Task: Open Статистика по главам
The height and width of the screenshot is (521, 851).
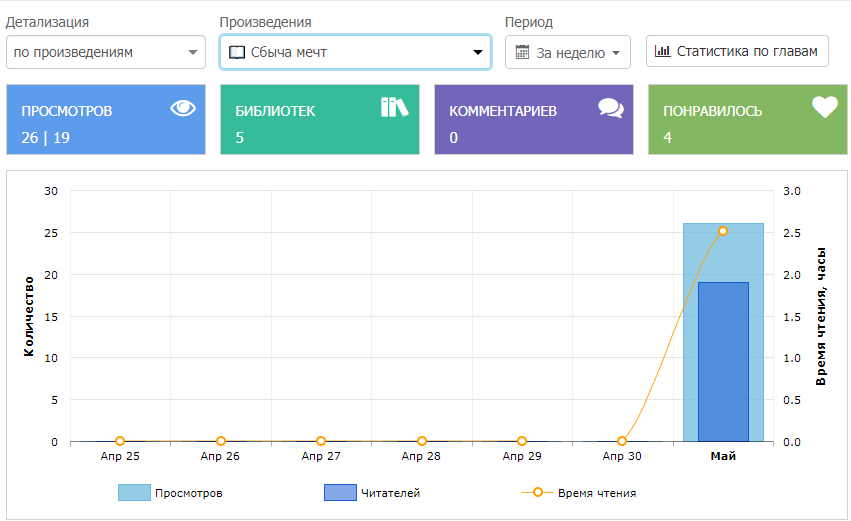Action: [737, 51]
